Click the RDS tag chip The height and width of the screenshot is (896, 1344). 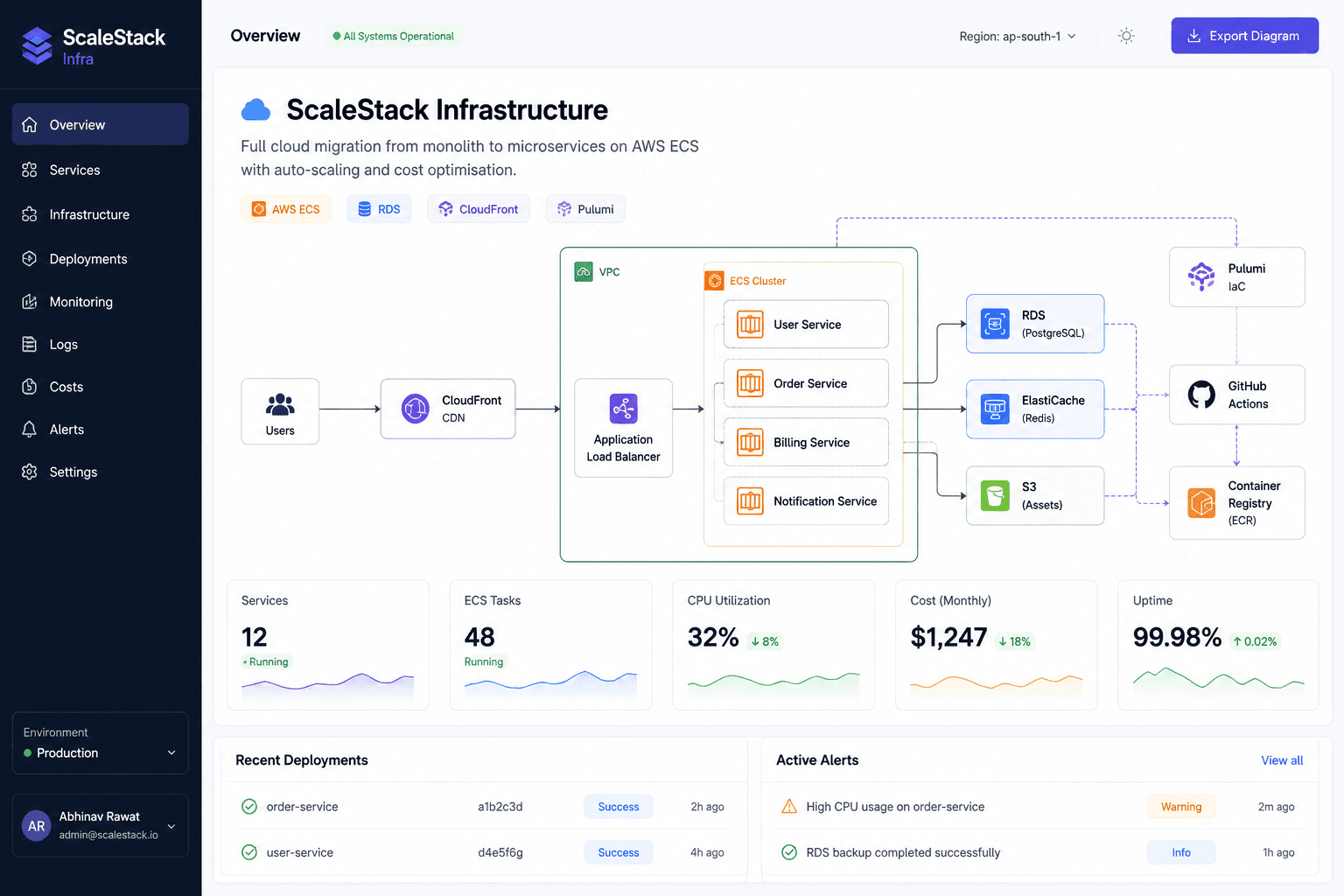379,209
